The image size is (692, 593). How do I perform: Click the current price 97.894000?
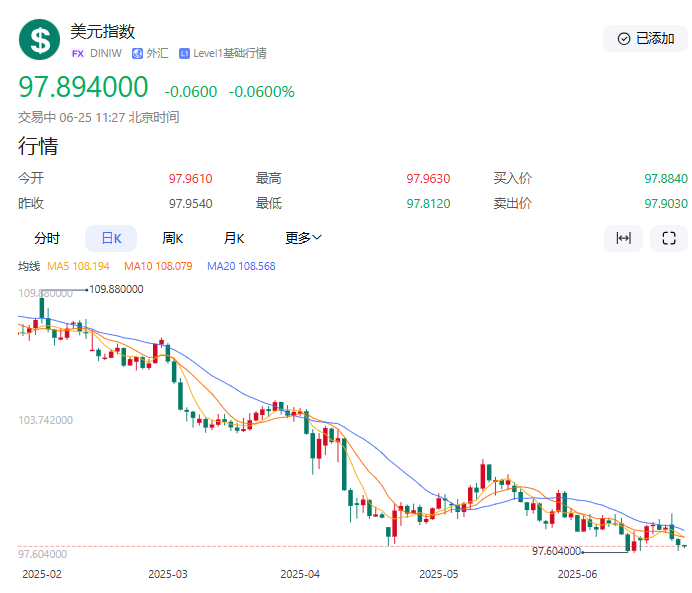tap(83, 87)
